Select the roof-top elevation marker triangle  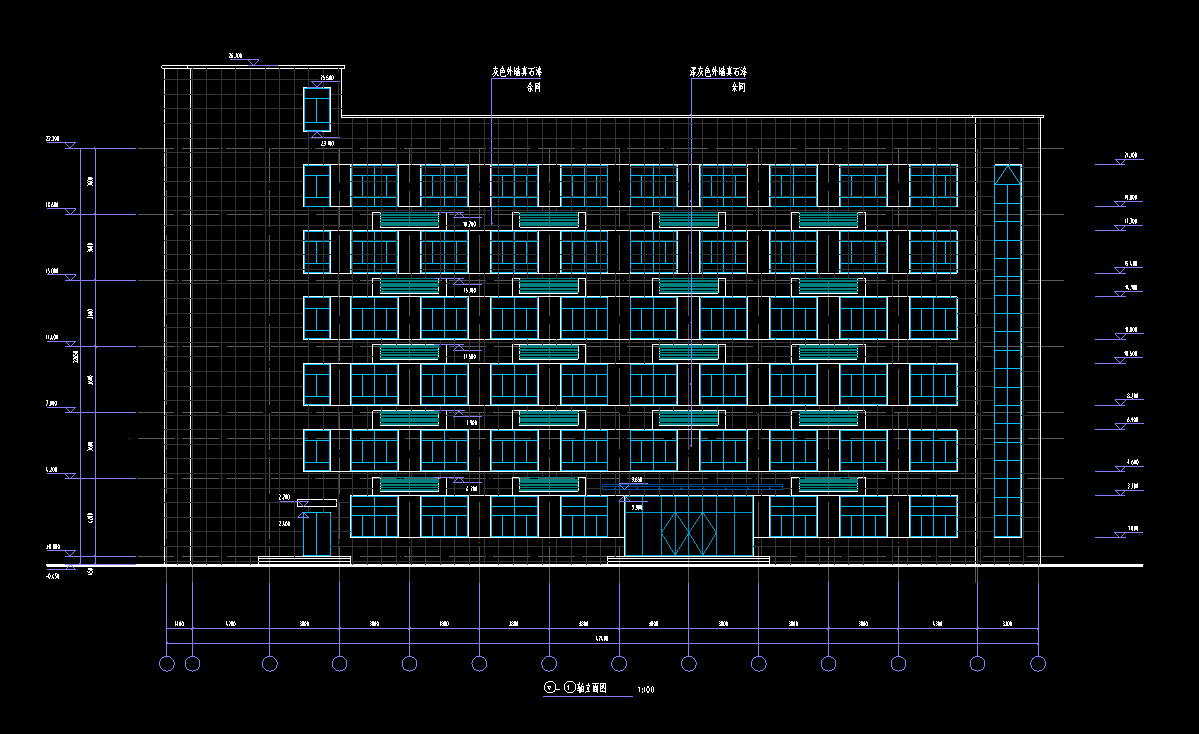pyautogui.click(x=252, y=63)
